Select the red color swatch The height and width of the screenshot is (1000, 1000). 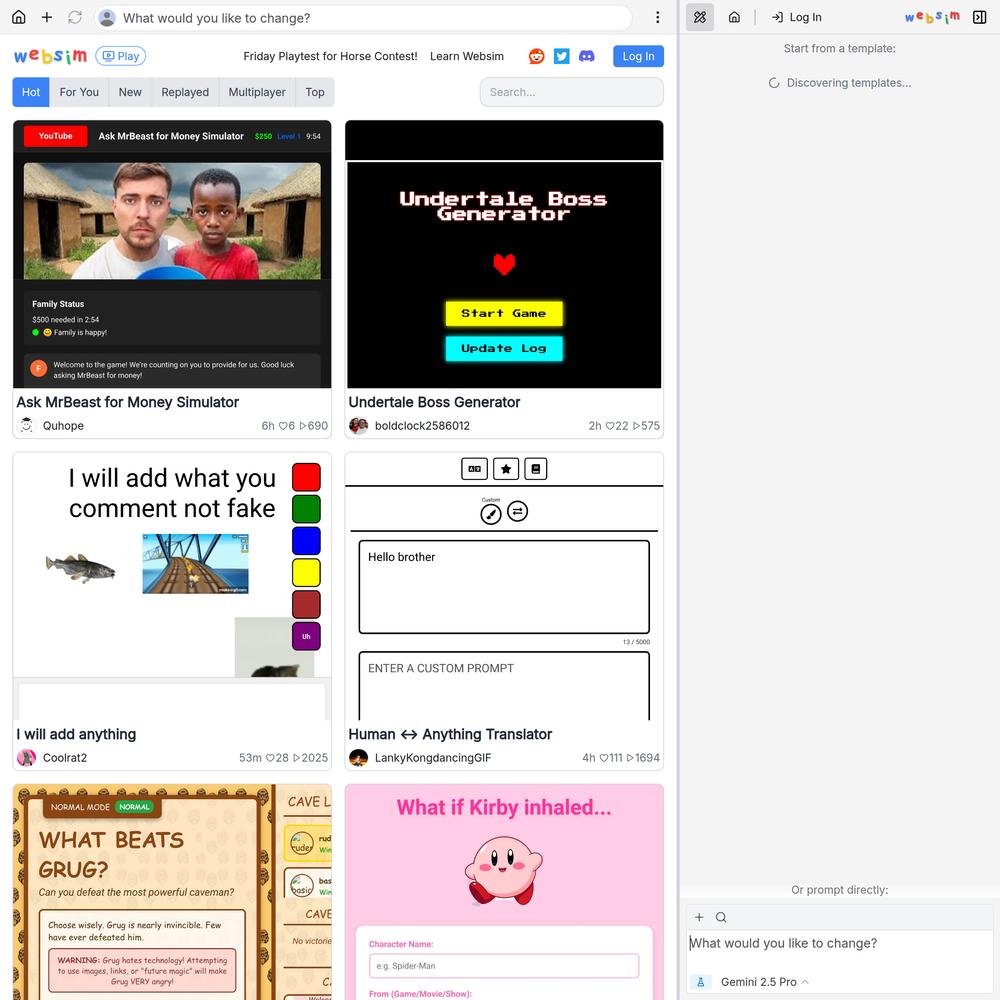tap(306, 477)
